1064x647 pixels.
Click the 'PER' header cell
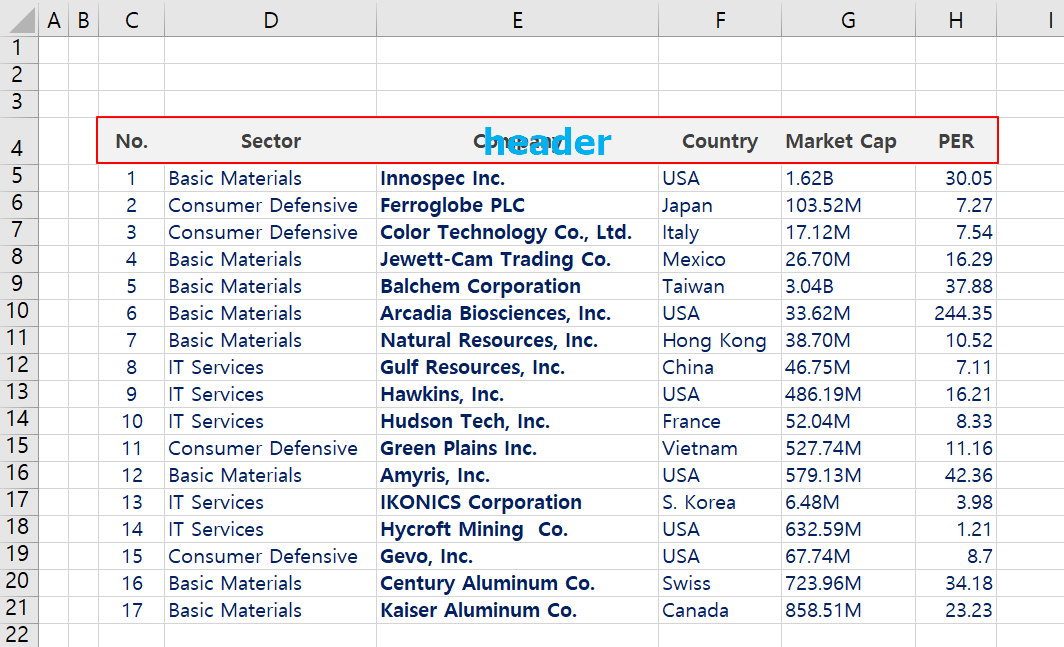[x=955, y=141]
